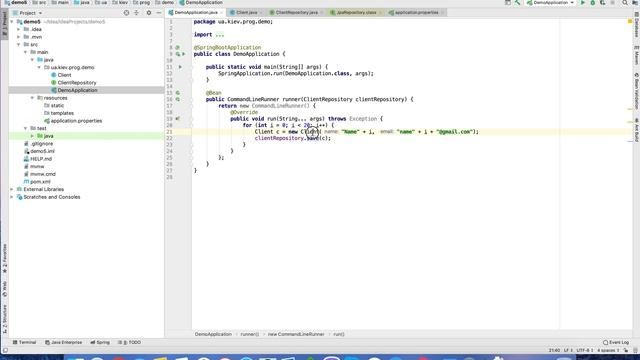
Task: Click yellow inspection indicator at editor top right
Action: tap(630, 21)
